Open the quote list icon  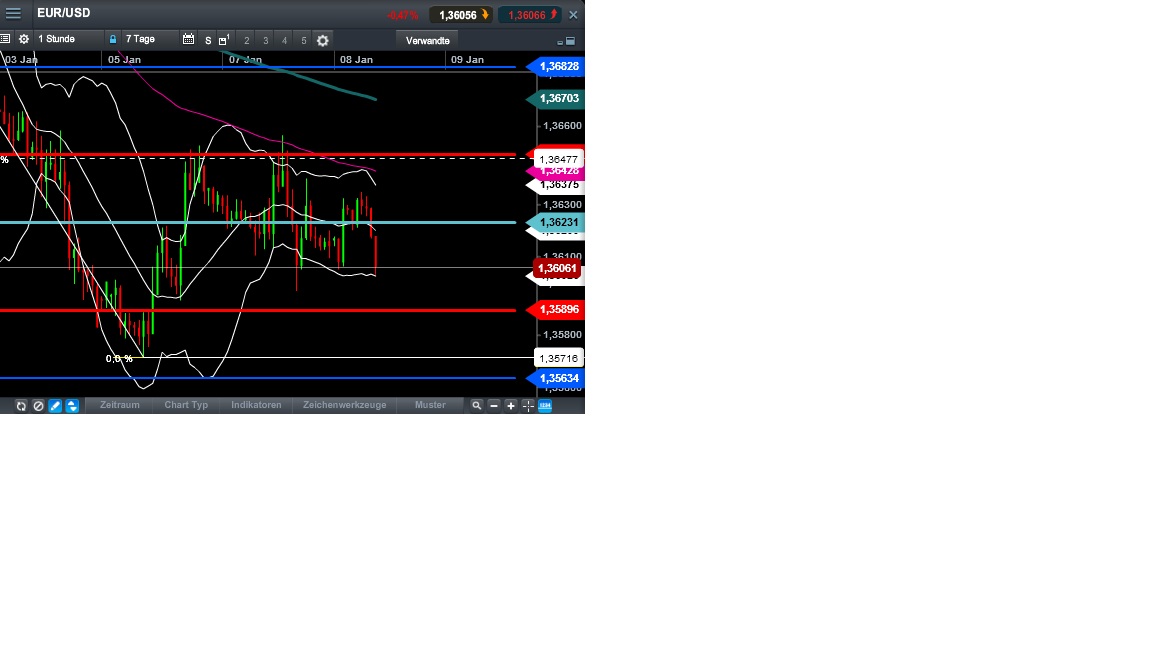[6, 40]
